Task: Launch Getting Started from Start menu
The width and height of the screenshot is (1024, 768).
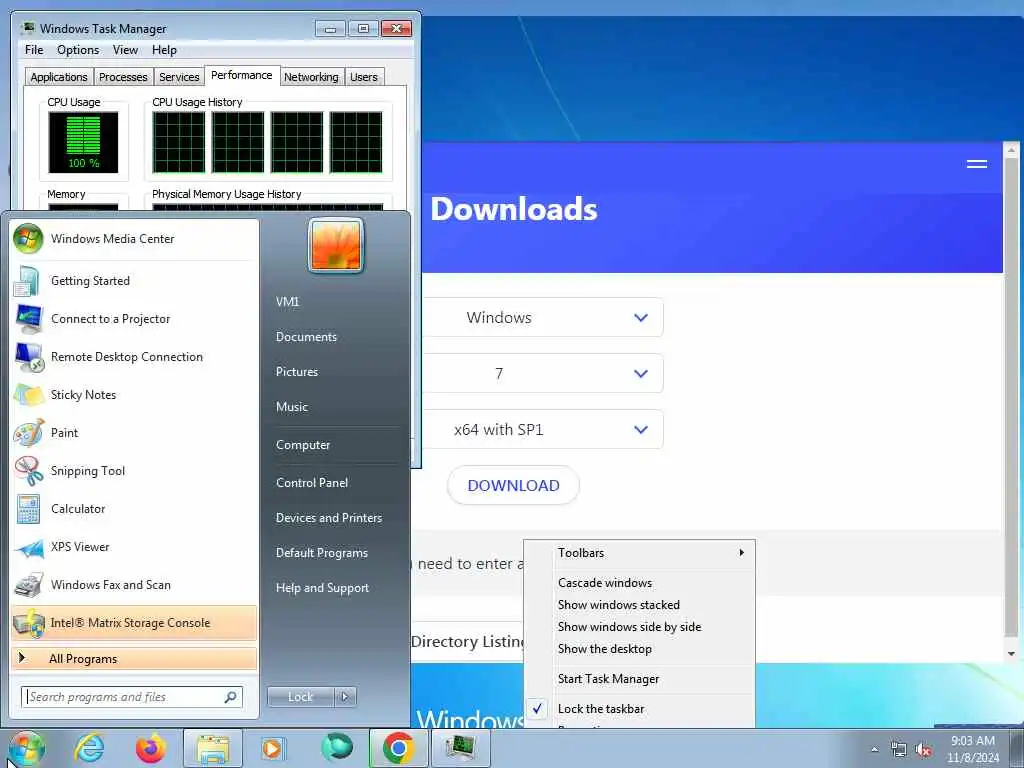Action: click(134, 281)
